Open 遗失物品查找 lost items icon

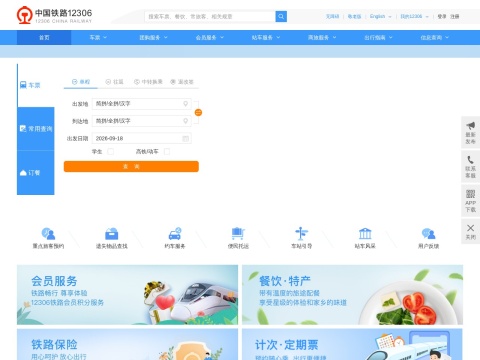click(112, 234)
